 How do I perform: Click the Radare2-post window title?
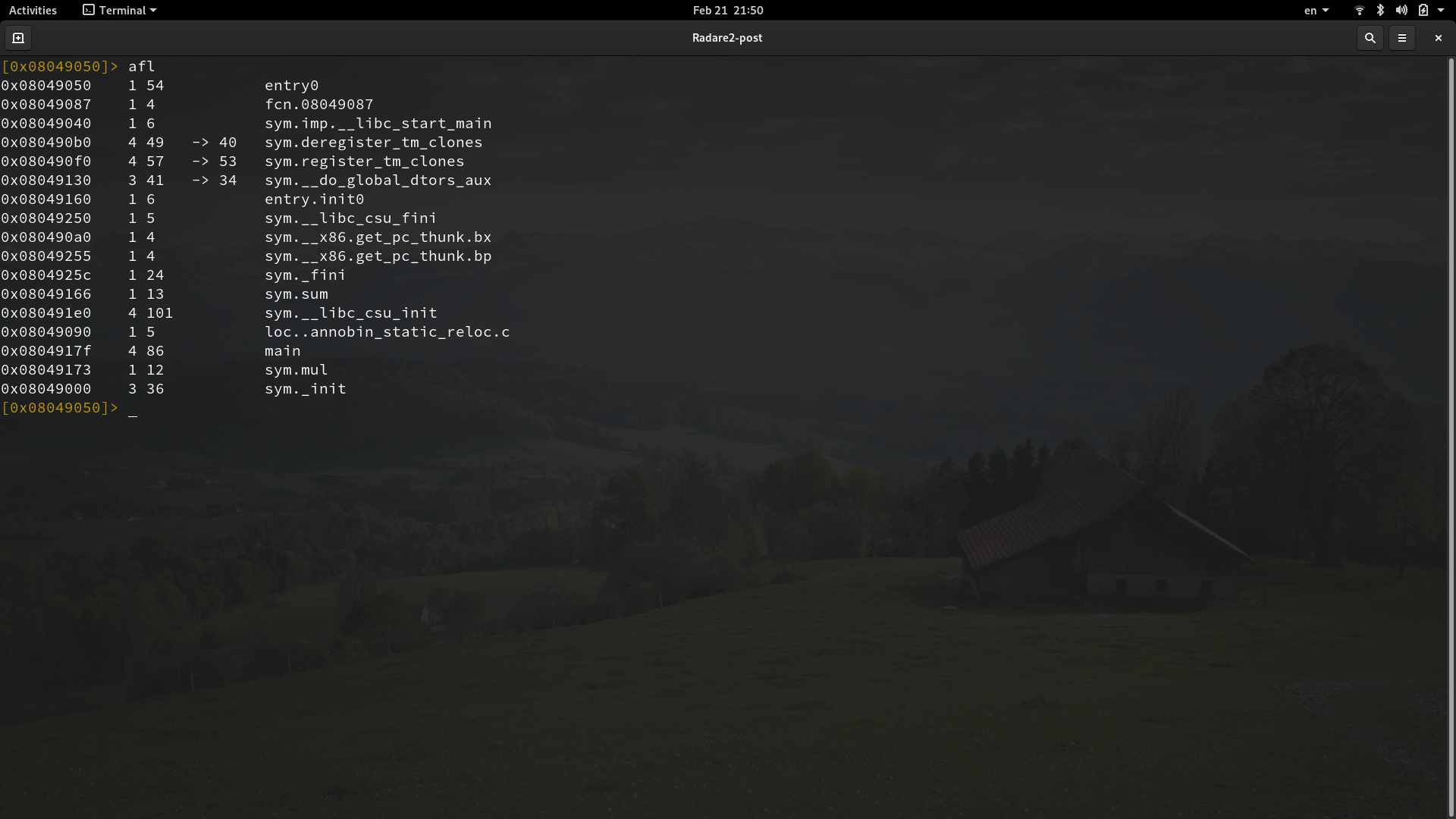726,38
